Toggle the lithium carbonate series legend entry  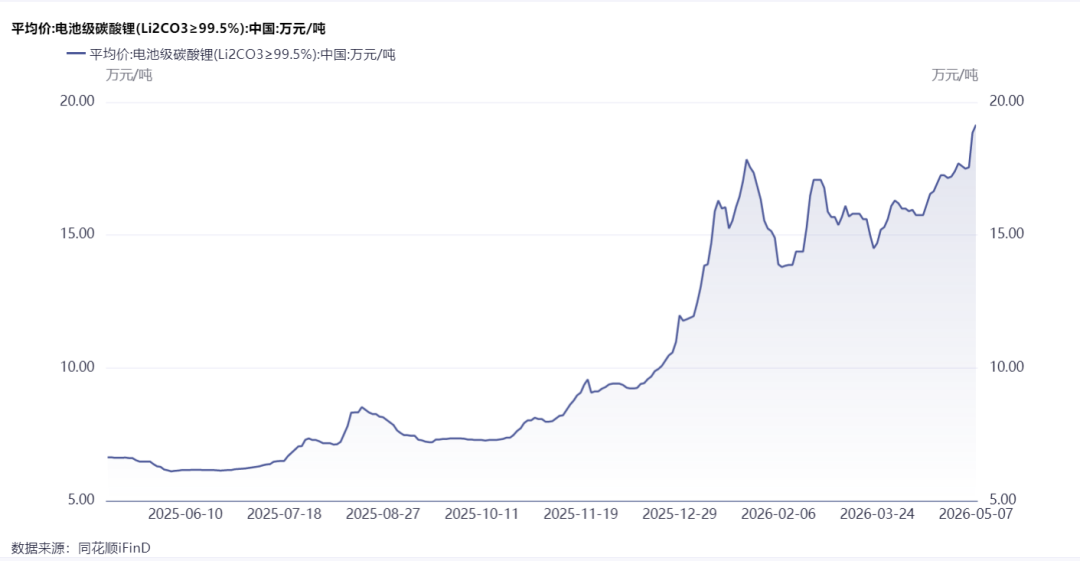click(231, 54)
